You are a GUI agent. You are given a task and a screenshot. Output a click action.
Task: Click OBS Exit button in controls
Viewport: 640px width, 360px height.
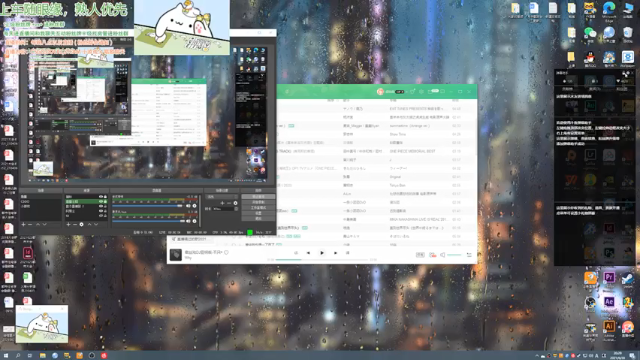tap(258, 218)
